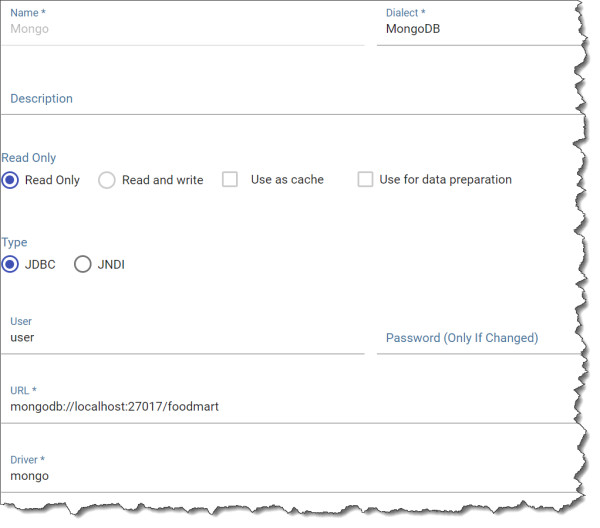600x528 pixels.
Task: Click the 'Dialect *' caption above MongoDB
Action: (405, 13)
